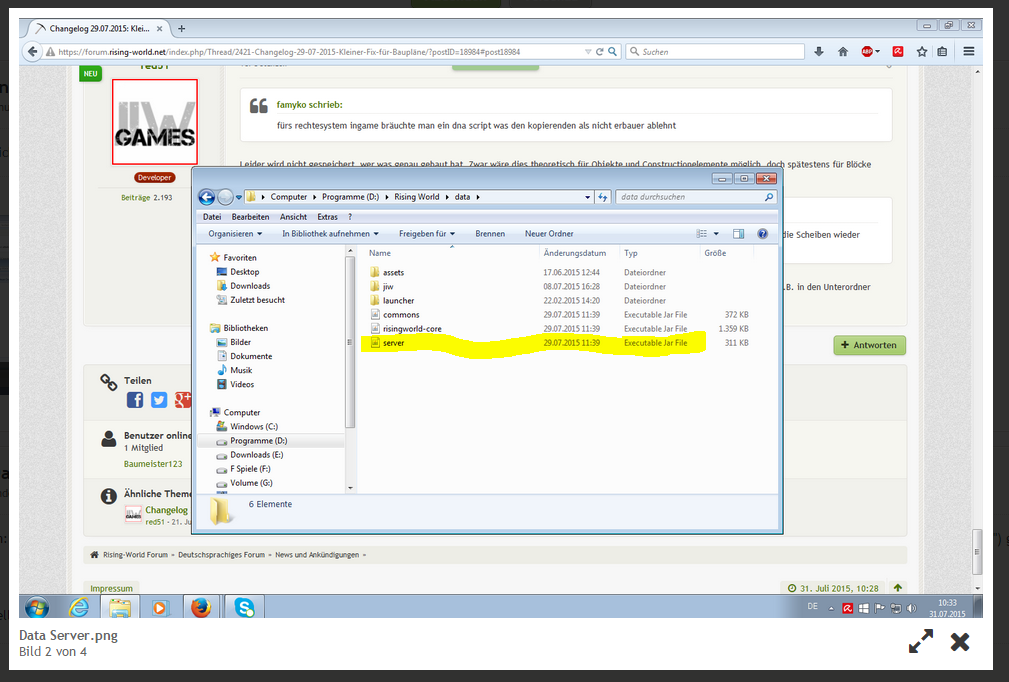Open the Organisieren dropdown

(235, 234)
